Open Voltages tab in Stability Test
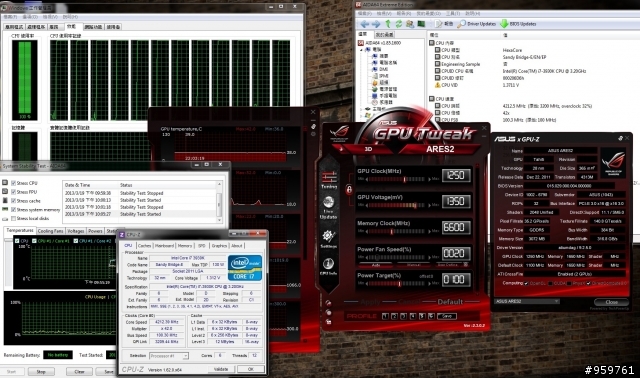 tap(76, 231)
